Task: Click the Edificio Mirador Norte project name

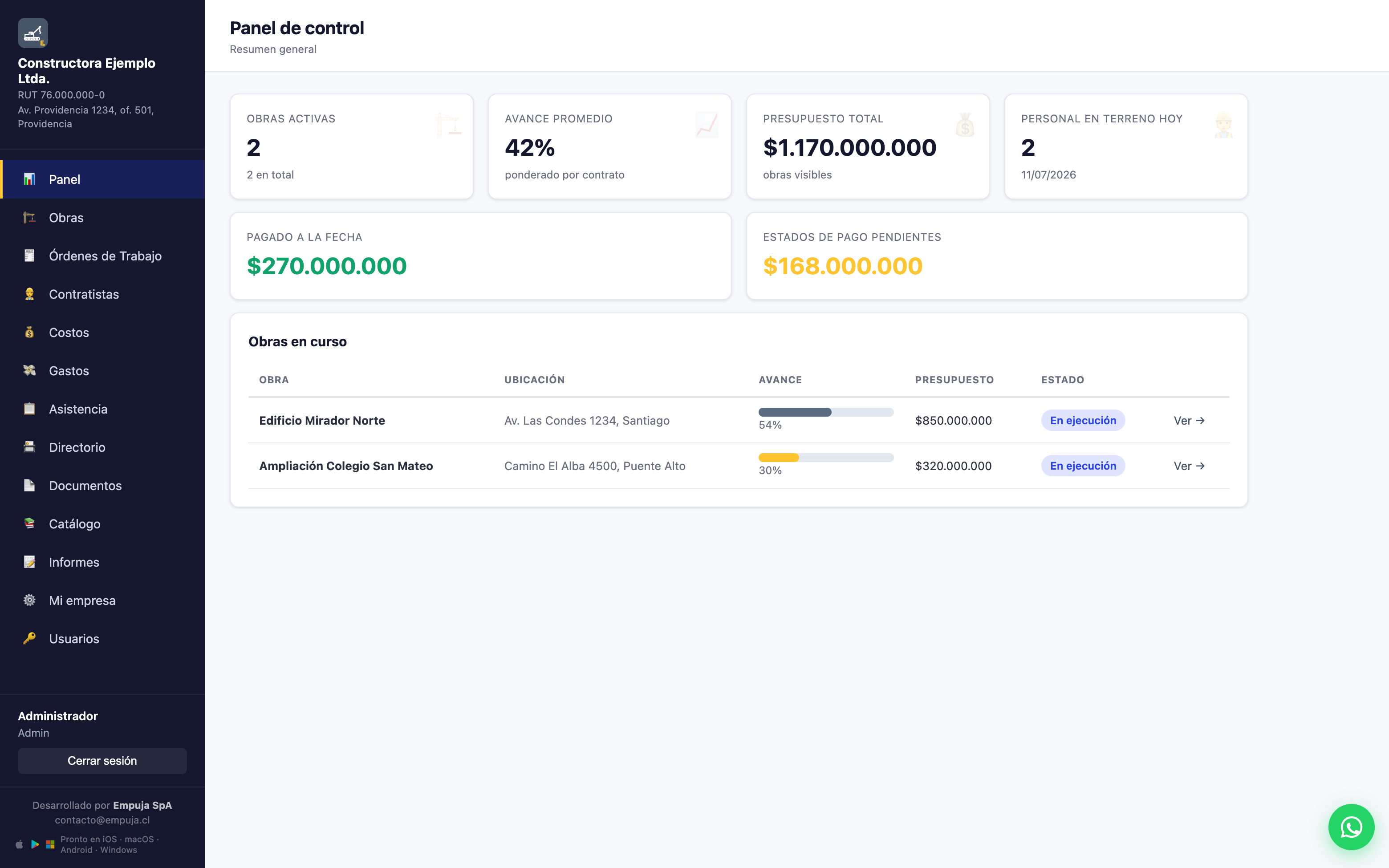Action: point(322,420)
